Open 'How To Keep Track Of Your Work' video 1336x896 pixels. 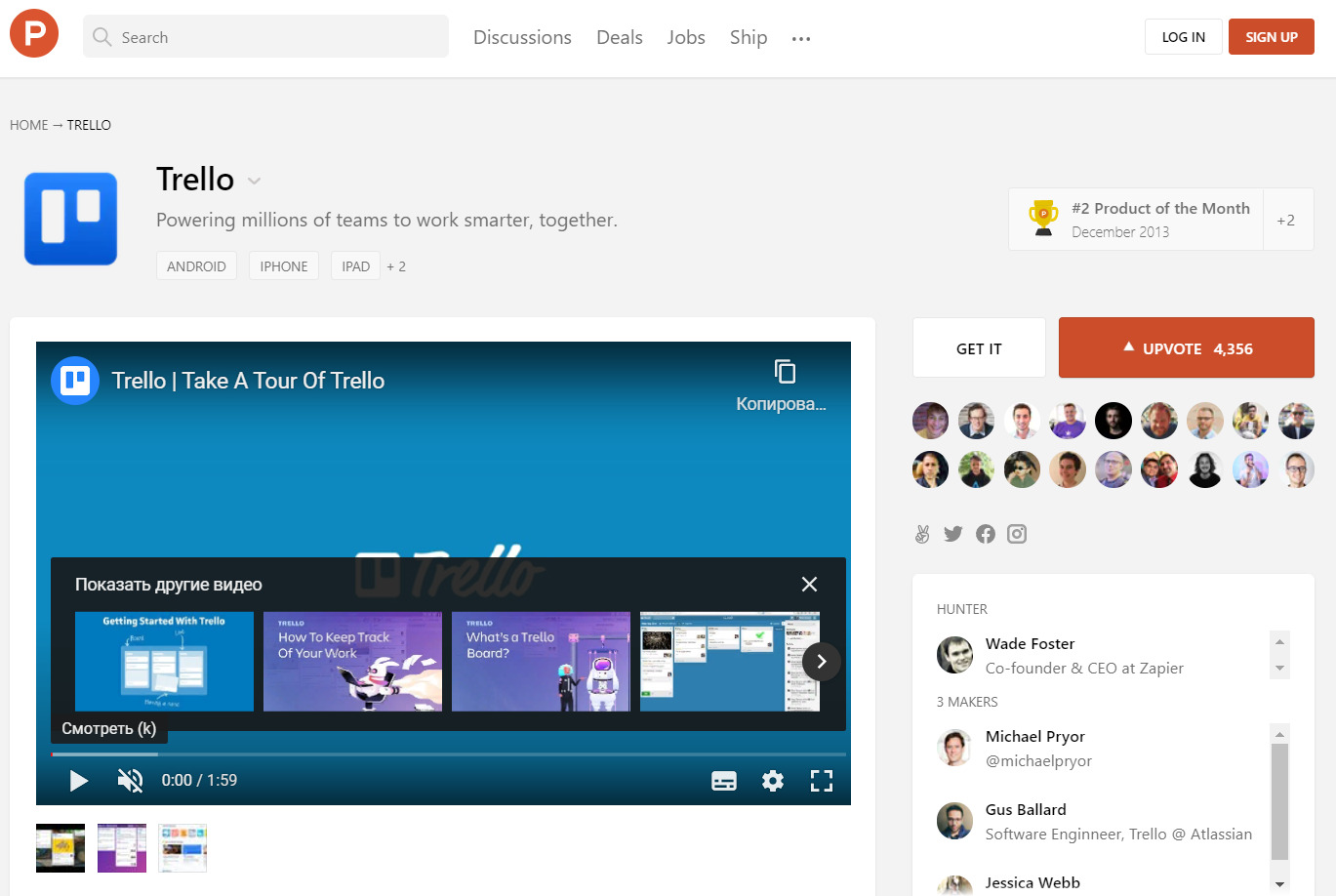point(352,662)
